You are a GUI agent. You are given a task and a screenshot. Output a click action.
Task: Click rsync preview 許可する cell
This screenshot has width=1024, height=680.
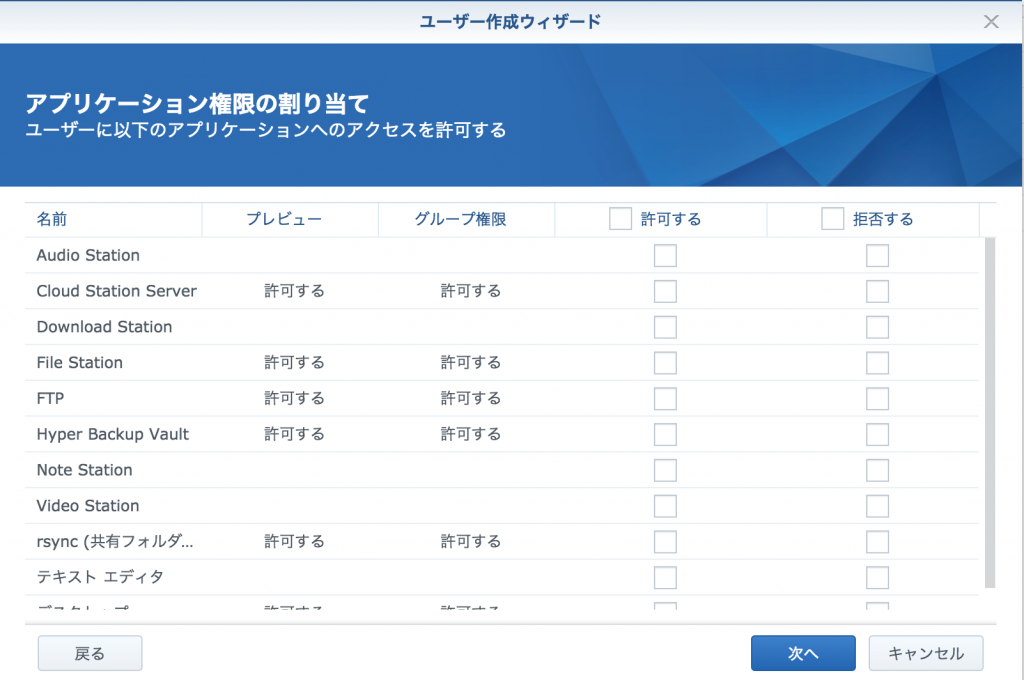(294, 542)
